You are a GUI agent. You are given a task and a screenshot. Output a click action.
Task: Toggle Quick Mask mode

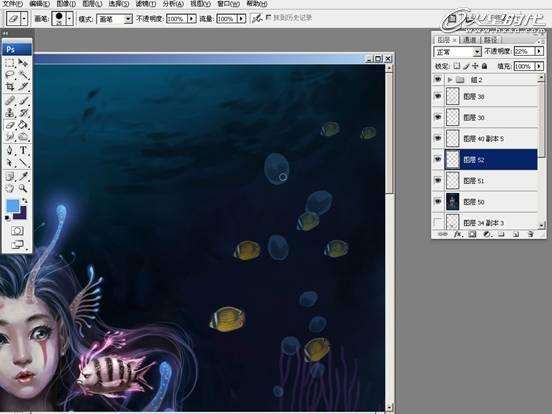[17, 231]
